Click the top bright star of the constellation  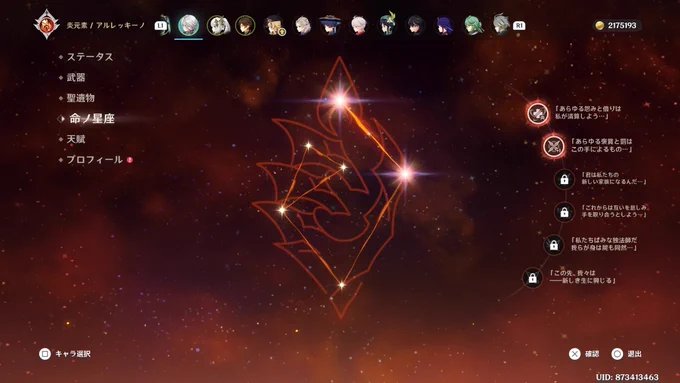[x=340, y=101]
